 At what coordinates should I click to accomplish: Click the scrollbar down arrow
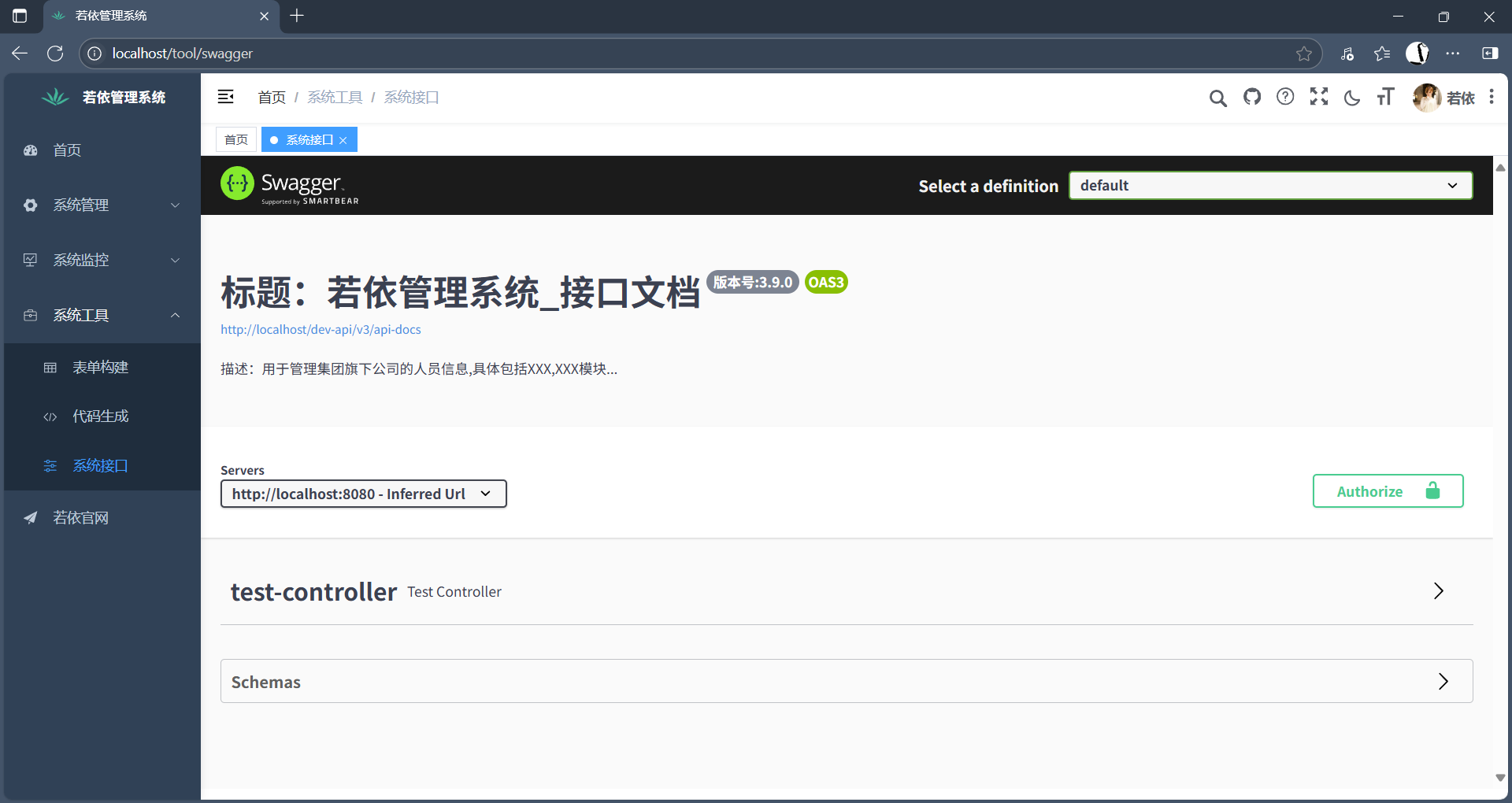pyautogui.click(x=1500, y=778)
